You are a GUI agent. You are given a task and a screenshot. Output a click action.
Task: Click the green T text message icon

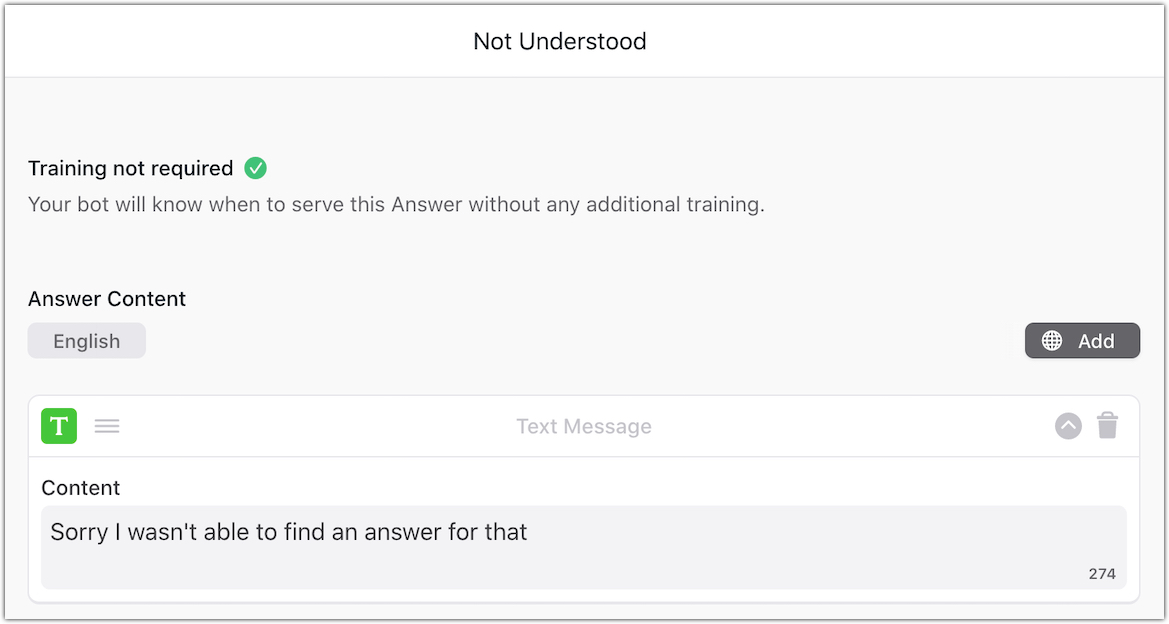point(59,426)
